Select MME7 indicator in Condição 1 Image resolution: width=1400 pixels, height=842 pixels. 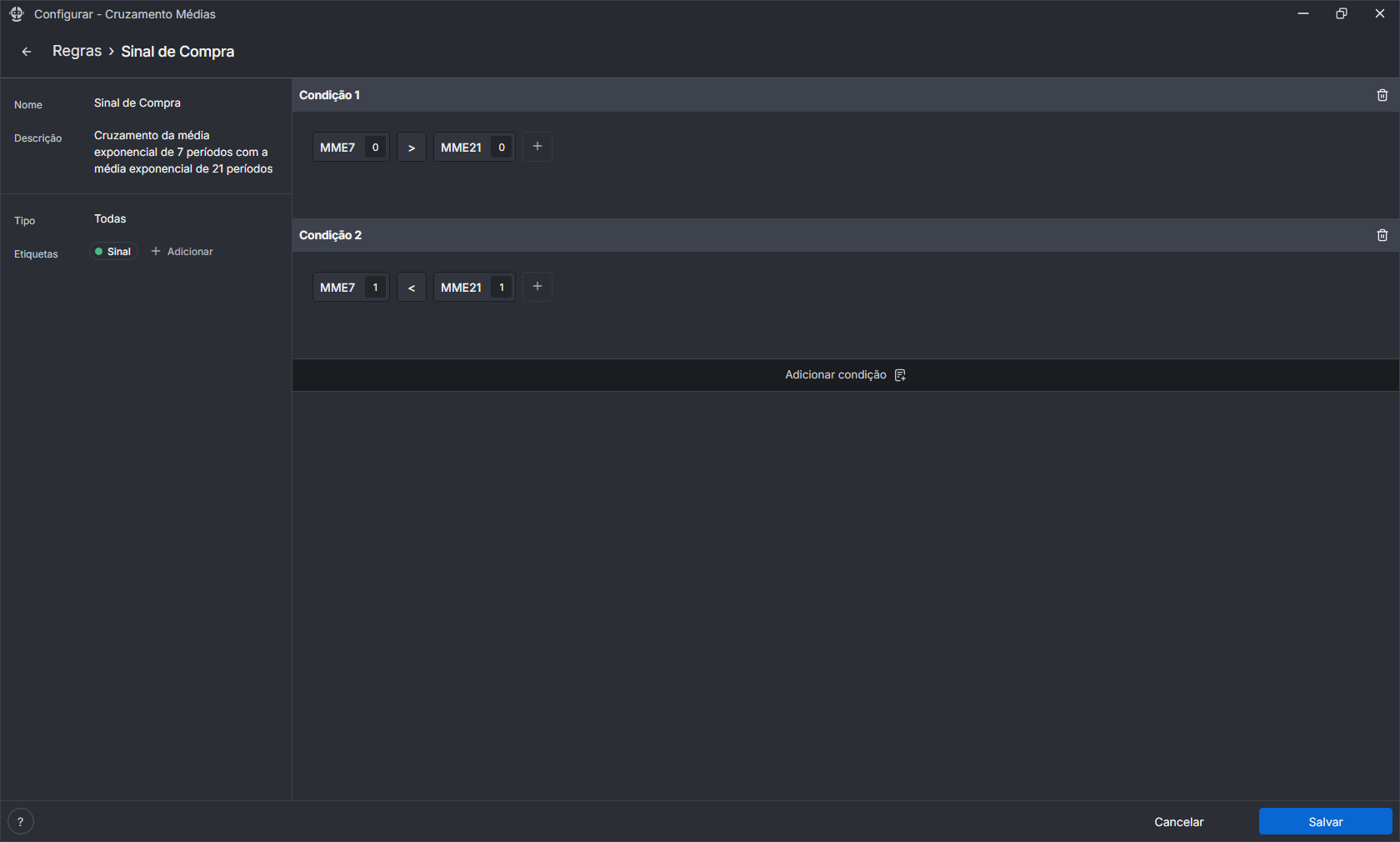[x=337, y=148]
